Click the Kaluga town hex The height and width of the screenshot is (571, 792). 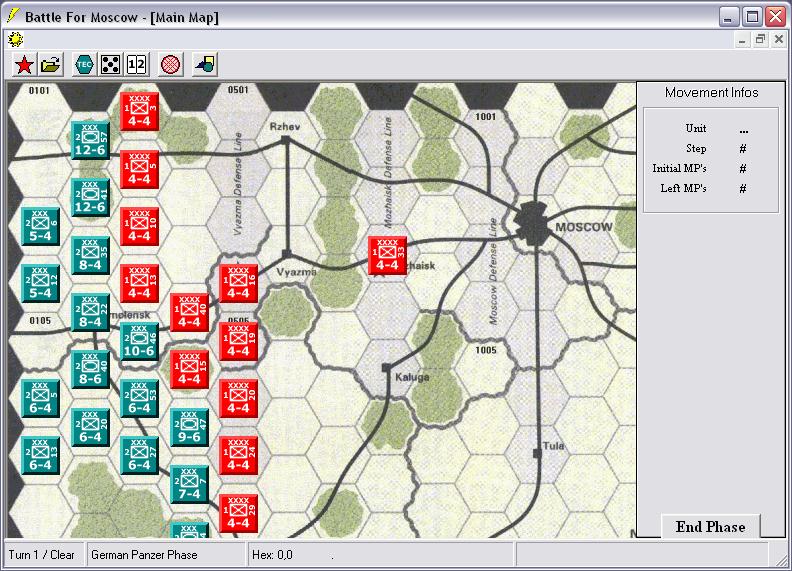(388, 369)
